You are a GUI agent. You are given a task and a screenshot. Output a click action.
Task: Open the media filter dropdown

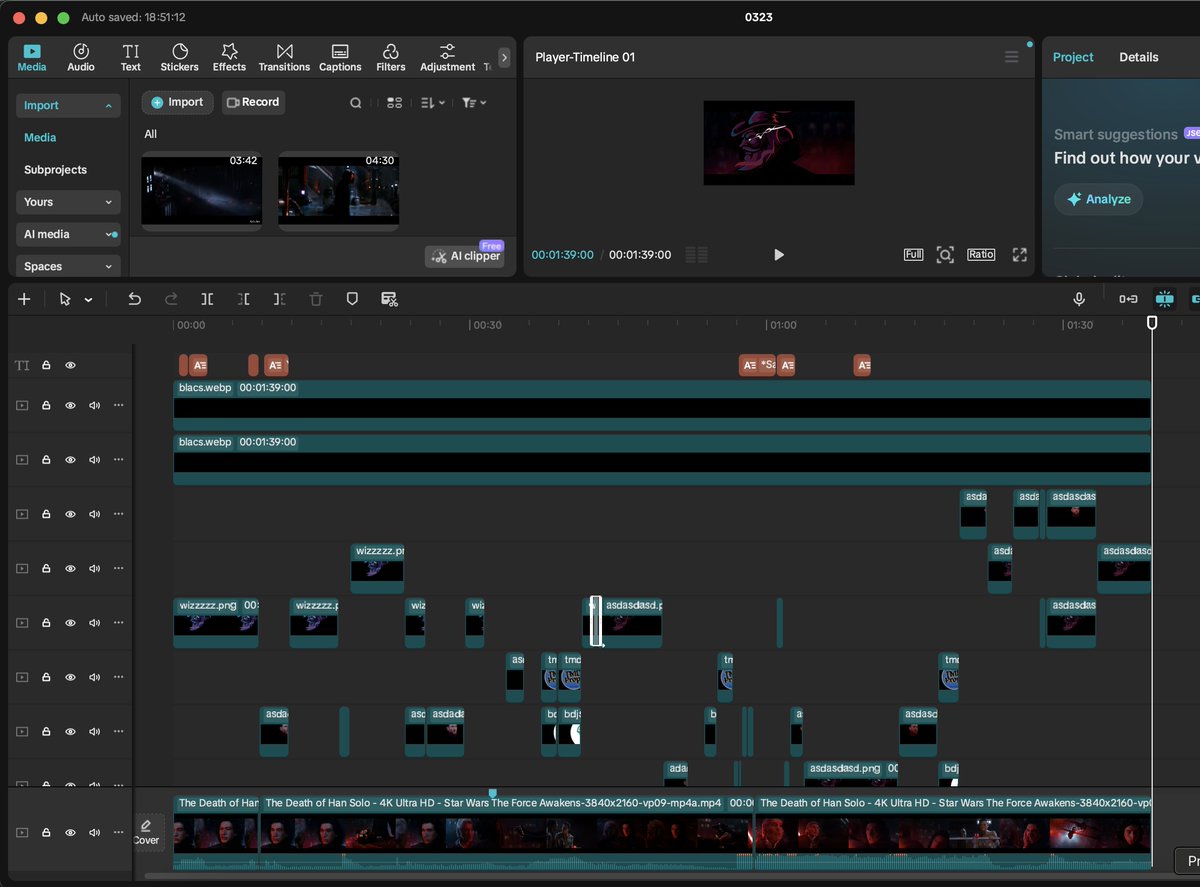[x=474, y=102]
